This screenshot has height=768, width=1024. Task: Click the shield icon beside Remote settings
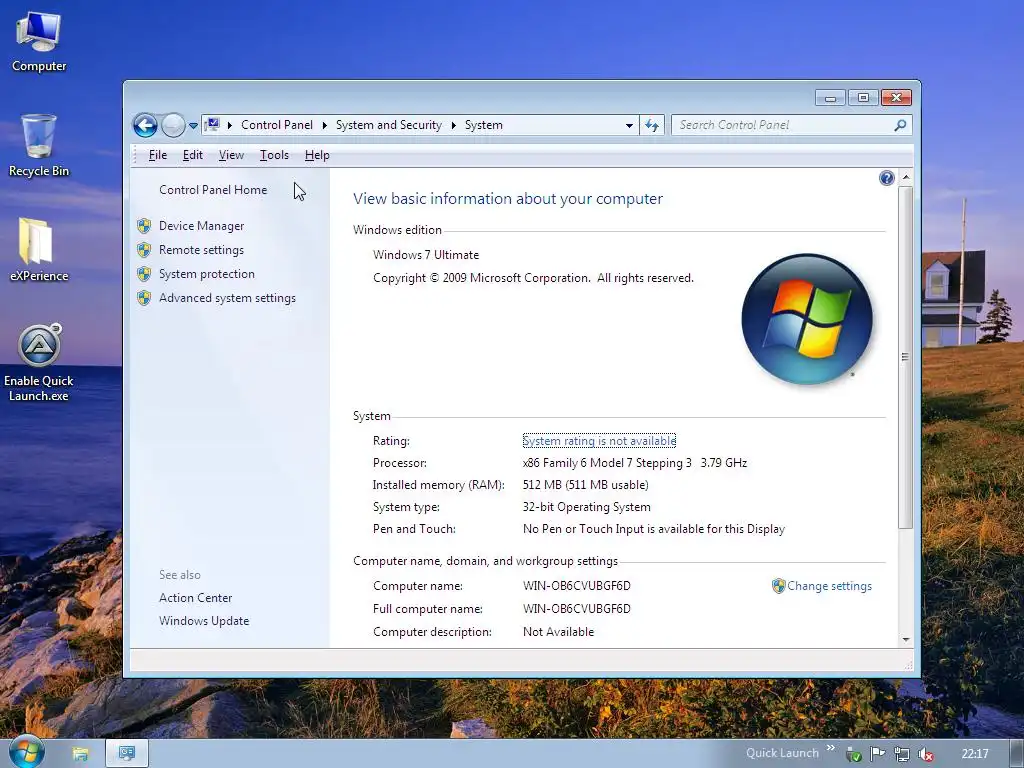tap(144, 250)
